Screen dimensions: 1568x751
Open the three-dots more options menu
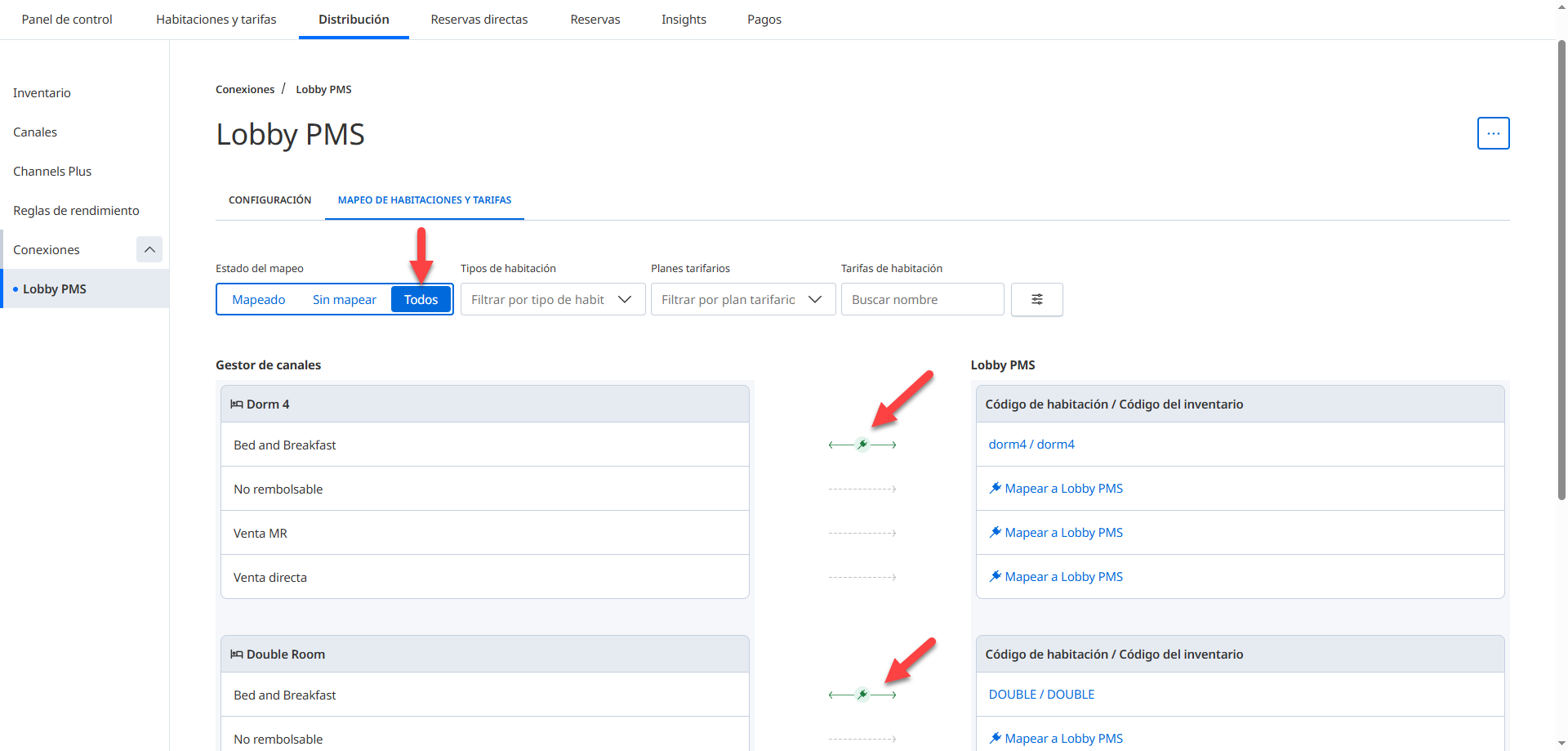pos(1493,133)
